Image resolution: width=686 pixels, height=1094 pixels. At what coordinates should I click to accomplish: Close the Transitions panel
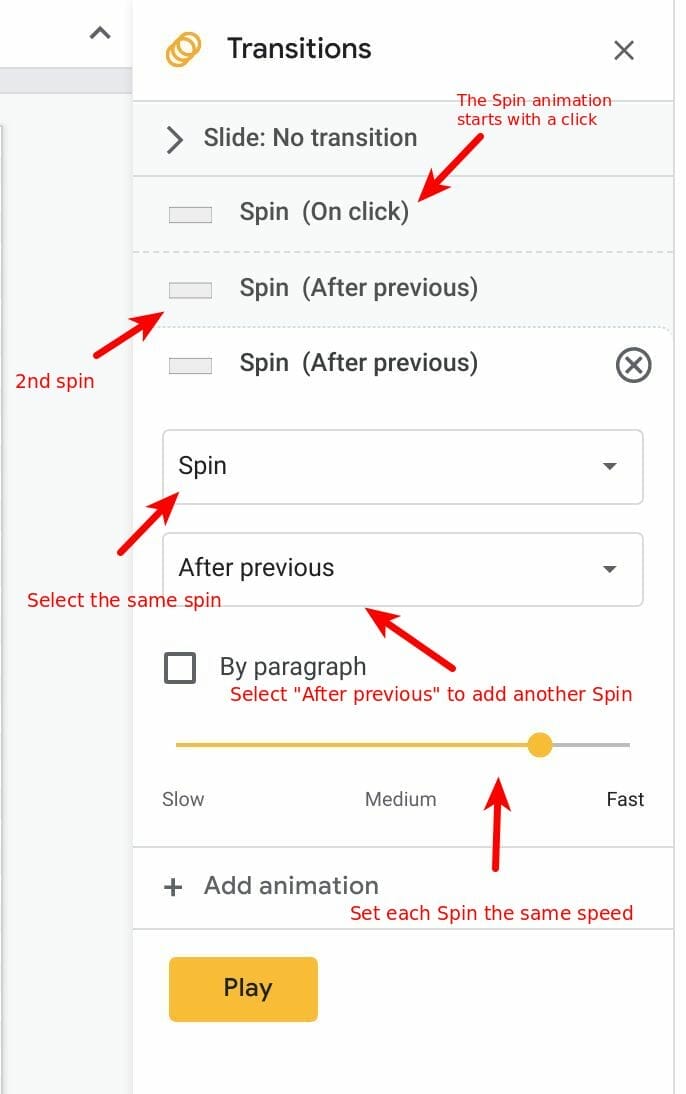623,50
